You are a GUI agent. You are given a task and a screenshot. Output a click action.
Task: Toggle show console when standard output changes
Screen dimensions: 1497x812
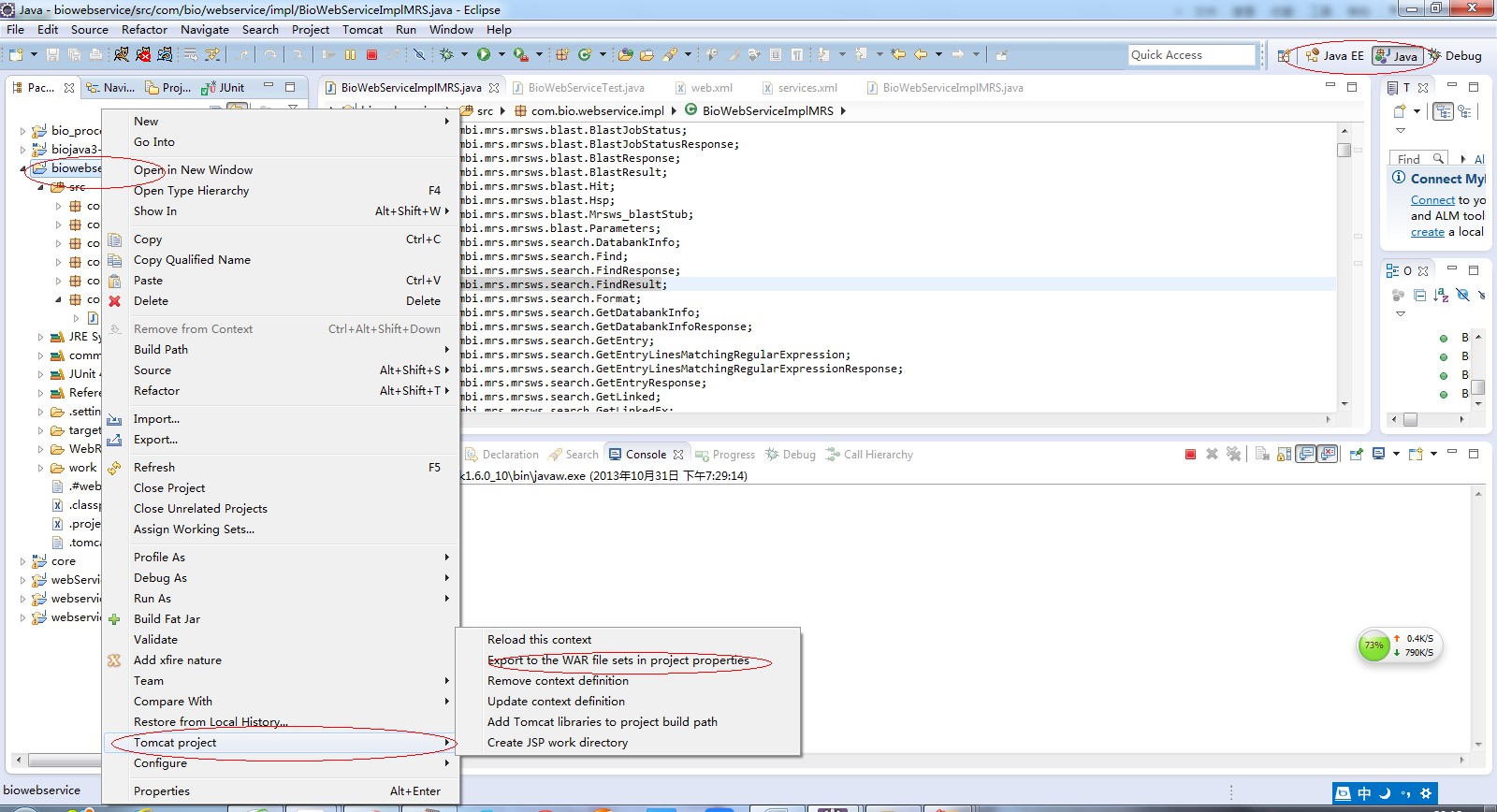[x=1306, y=455]
